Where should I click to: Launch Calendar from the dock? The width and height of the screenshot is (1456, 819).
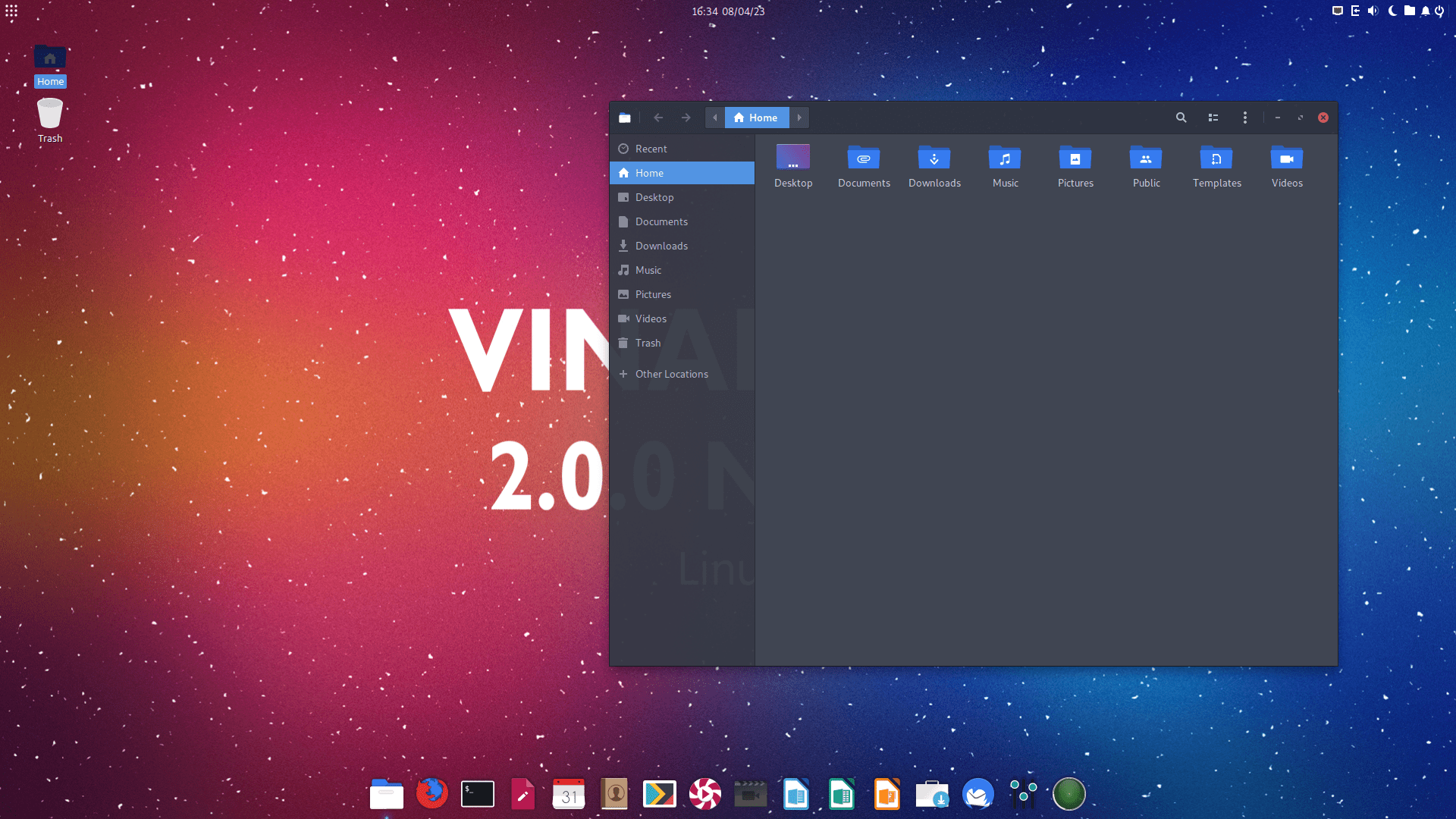(x=569, y=794)
